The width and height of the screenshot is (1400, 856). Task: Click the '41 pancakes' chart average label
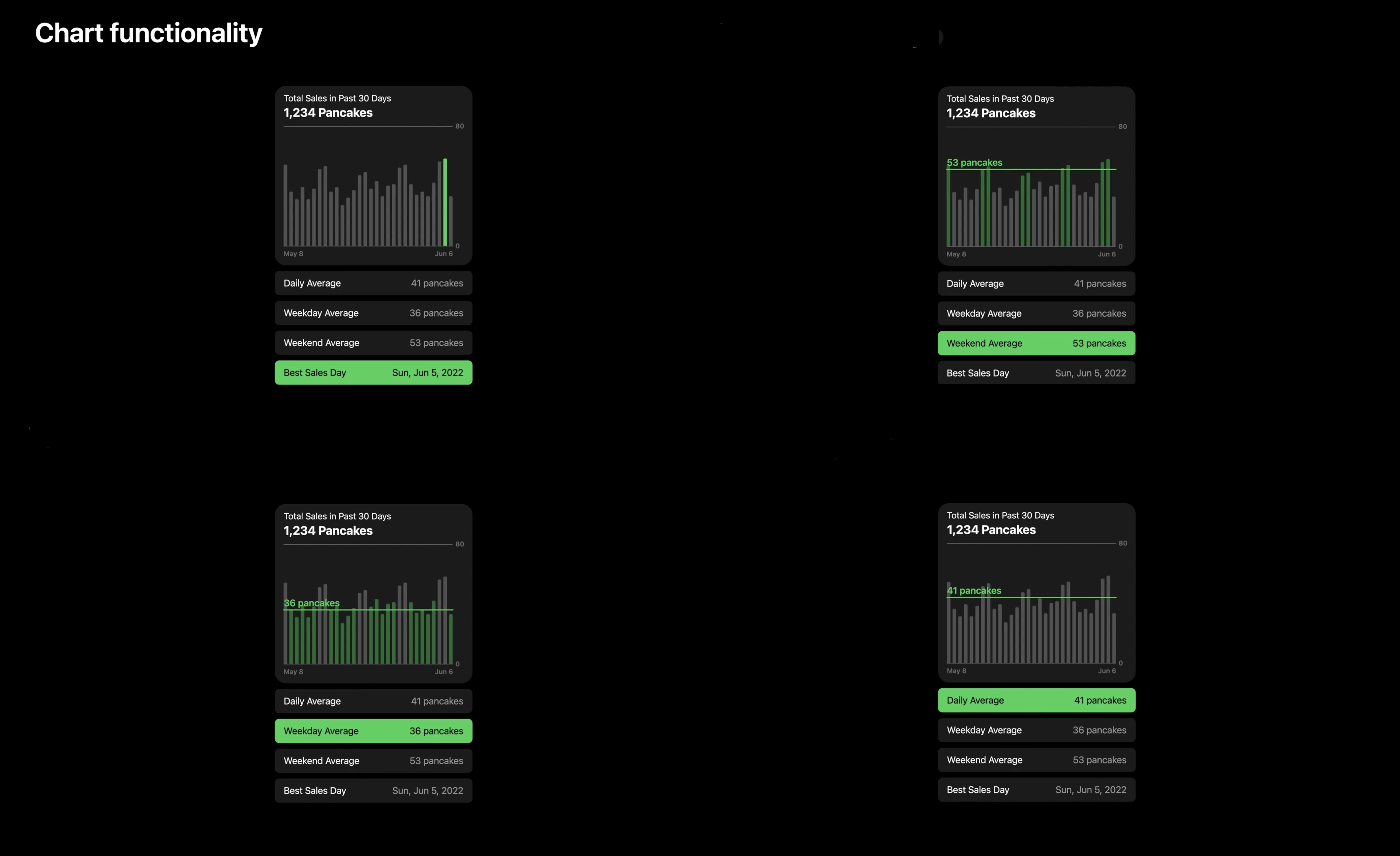pos(973,591)
